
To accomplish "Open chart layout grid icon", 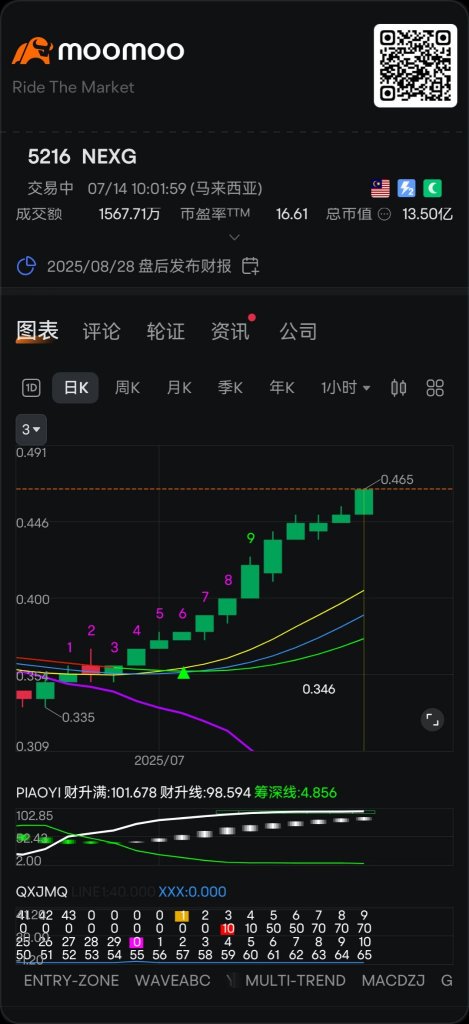I will (x=435, y=388).
